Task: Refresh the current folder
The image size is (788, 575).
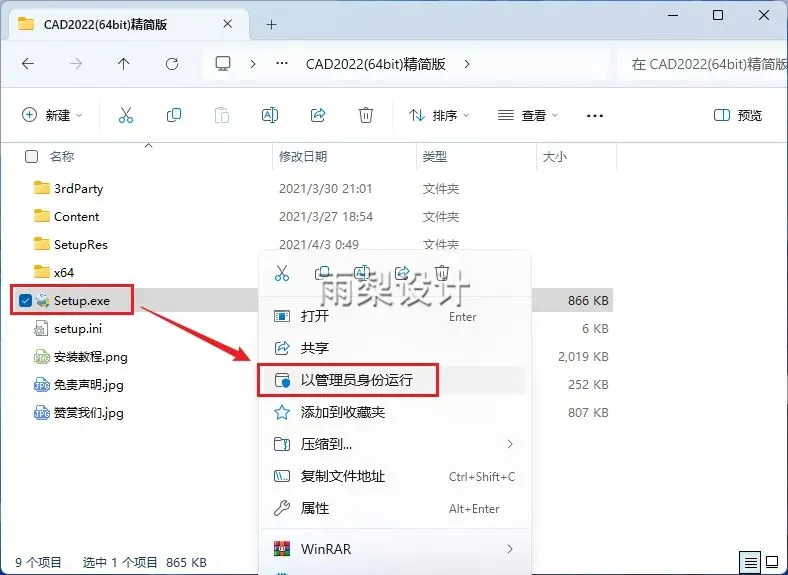Action: click(172, 64)
